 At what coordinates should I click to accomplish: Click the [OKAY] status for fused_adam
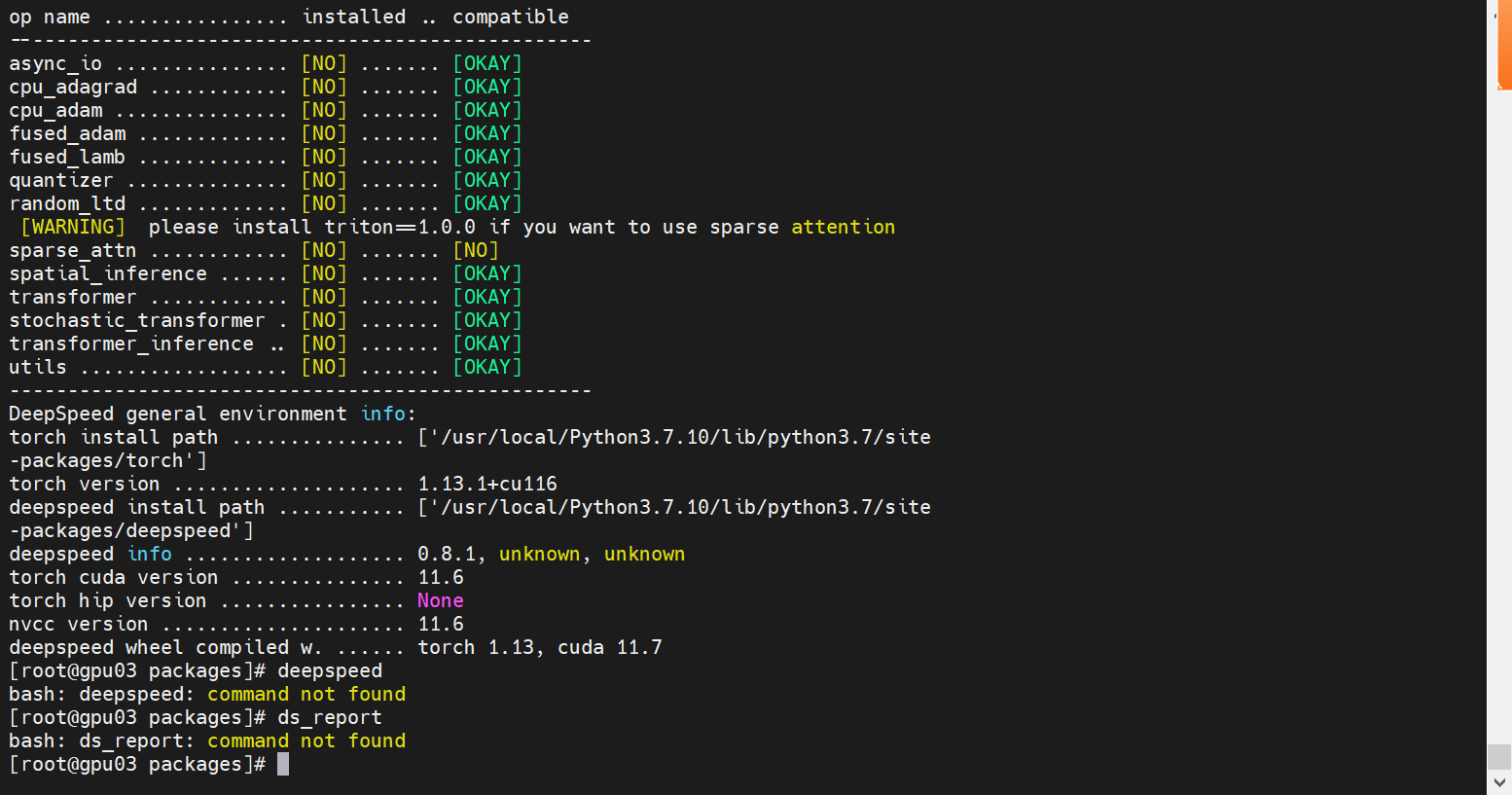pyautogui.click(x=486, y=133)
